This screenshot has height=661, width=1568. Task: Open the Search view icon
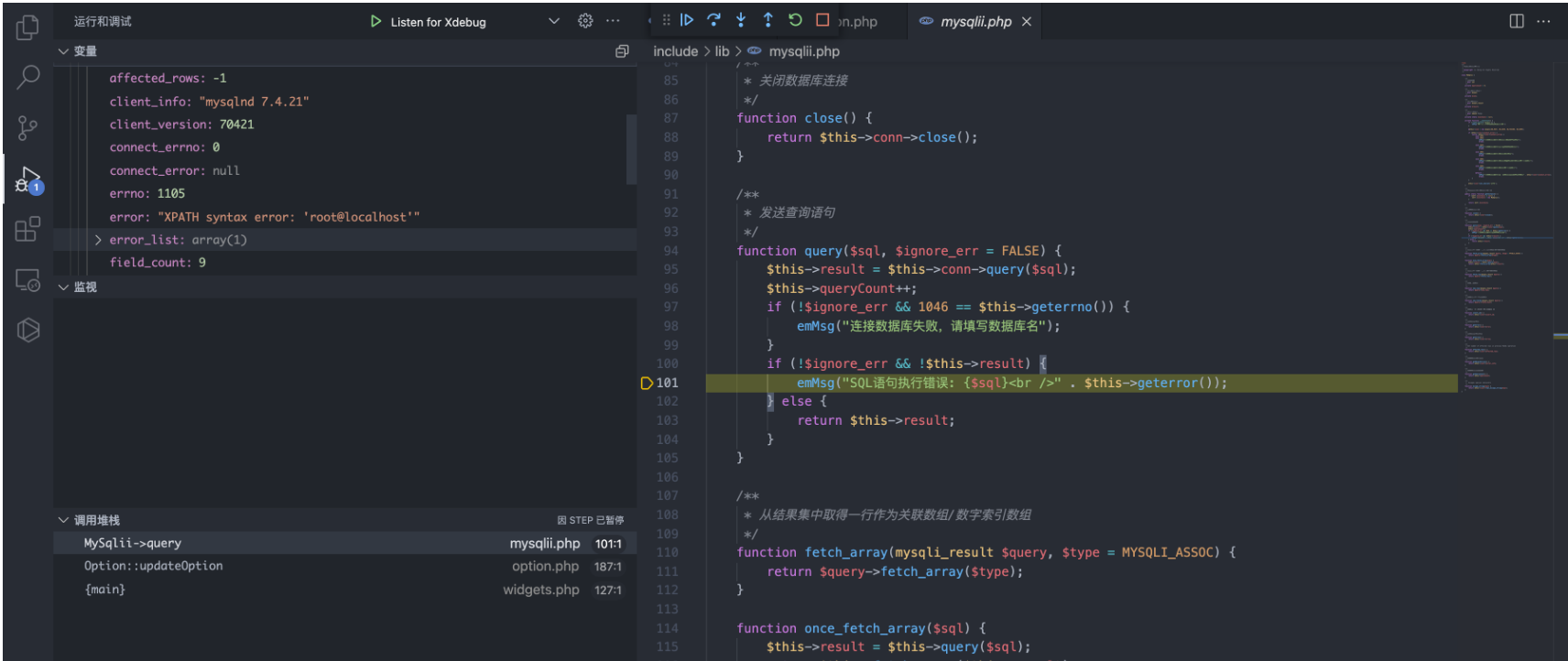pyautogui.click(x=27, y=77)
